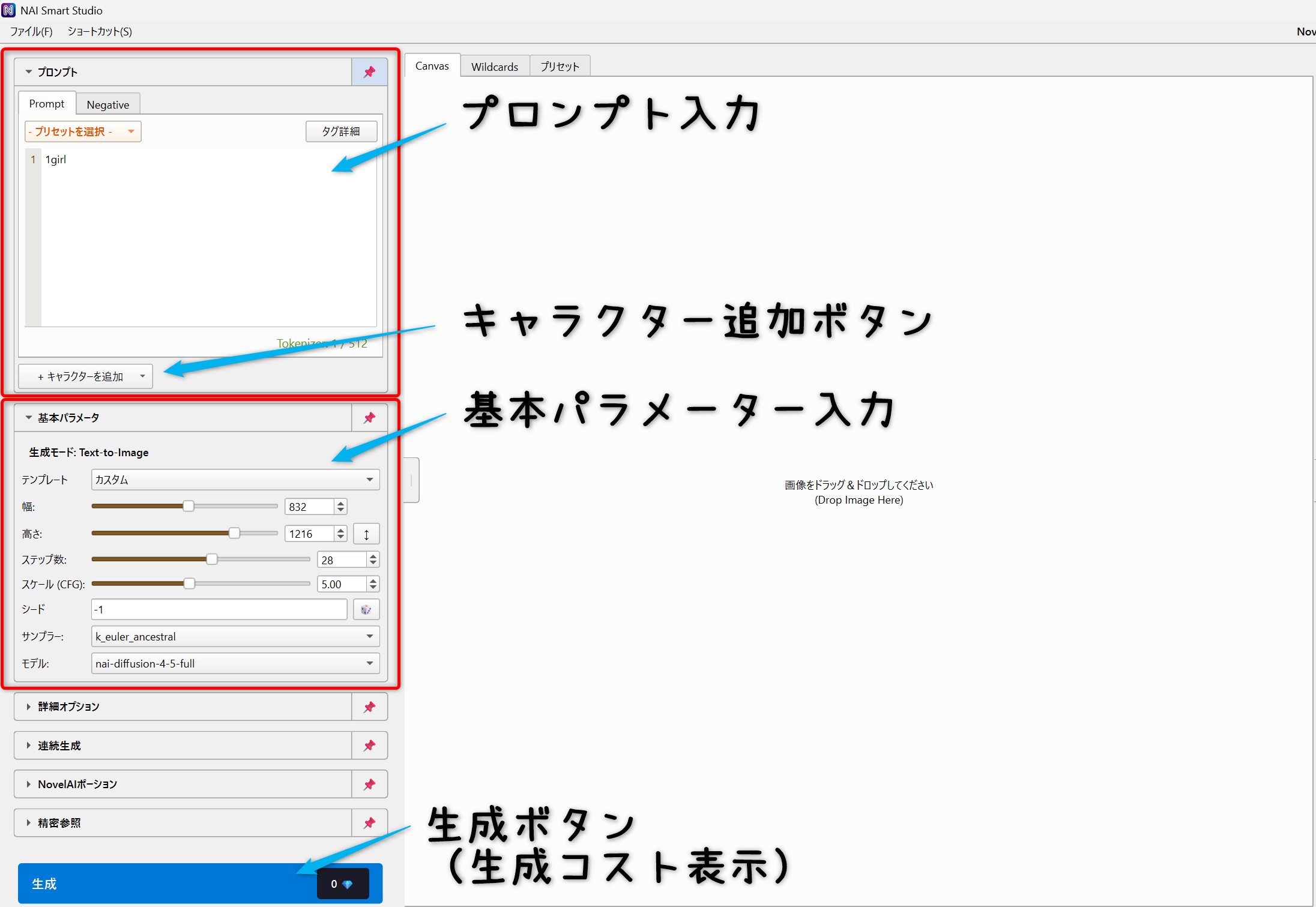Pin the 連続生成 section
Screen dimensions: 1316x907
click(x=369, y=745)
